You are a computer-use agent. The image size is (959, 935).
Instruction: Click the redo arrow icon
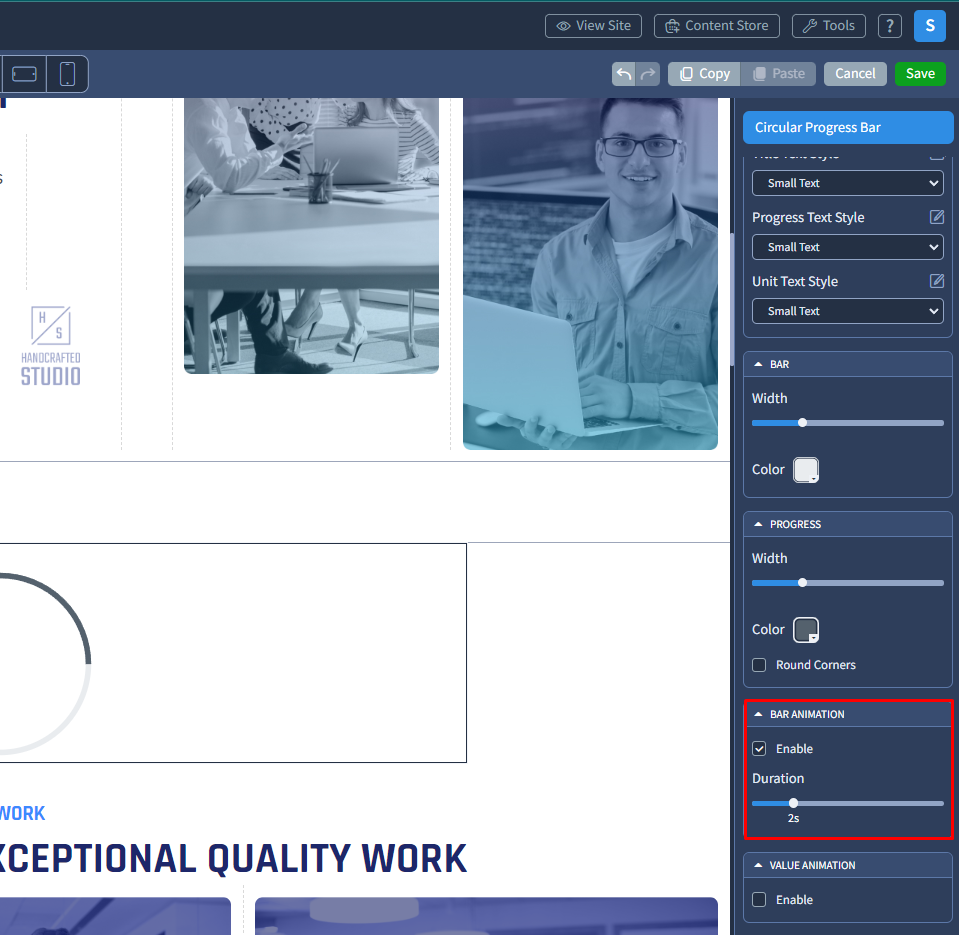click(x=648, y=74)
